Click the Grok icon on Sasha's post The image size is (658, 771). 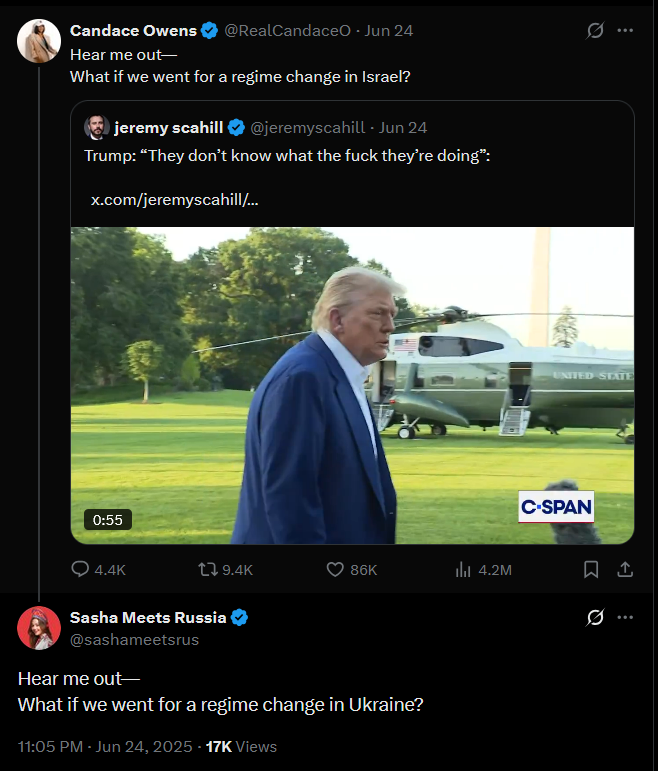[595, 618]
